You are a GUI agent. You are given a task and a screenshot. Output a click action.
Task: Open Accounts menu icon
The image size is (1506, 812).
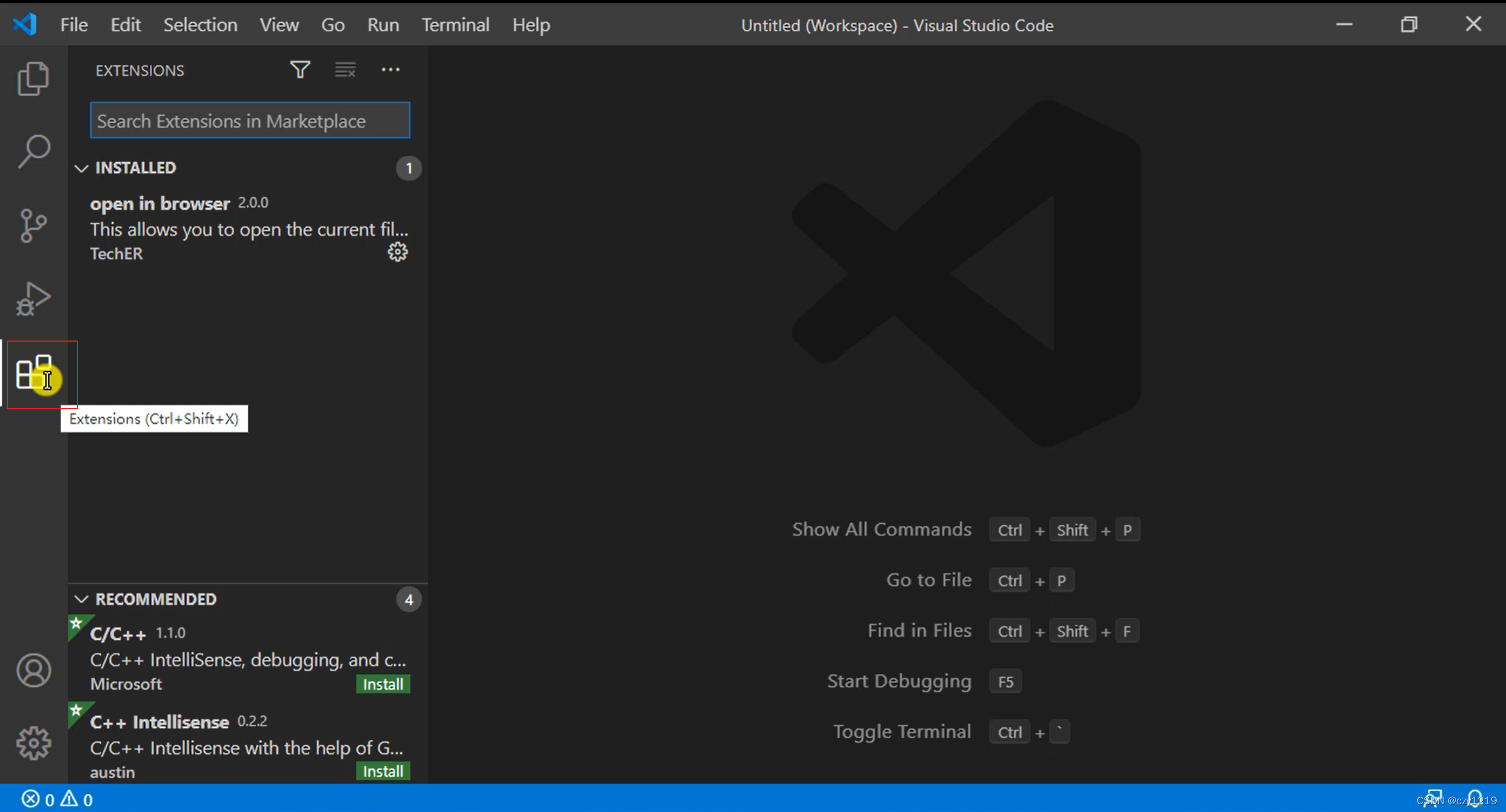pos(34,670)
